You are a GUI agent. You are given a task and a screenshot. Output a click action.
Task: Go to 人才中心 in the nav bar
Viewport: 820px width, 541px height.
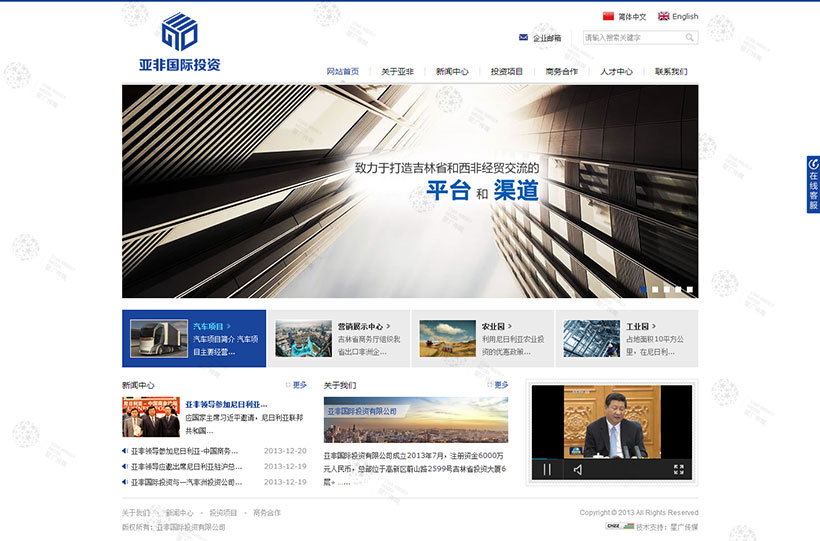click(x=617, y=72)
